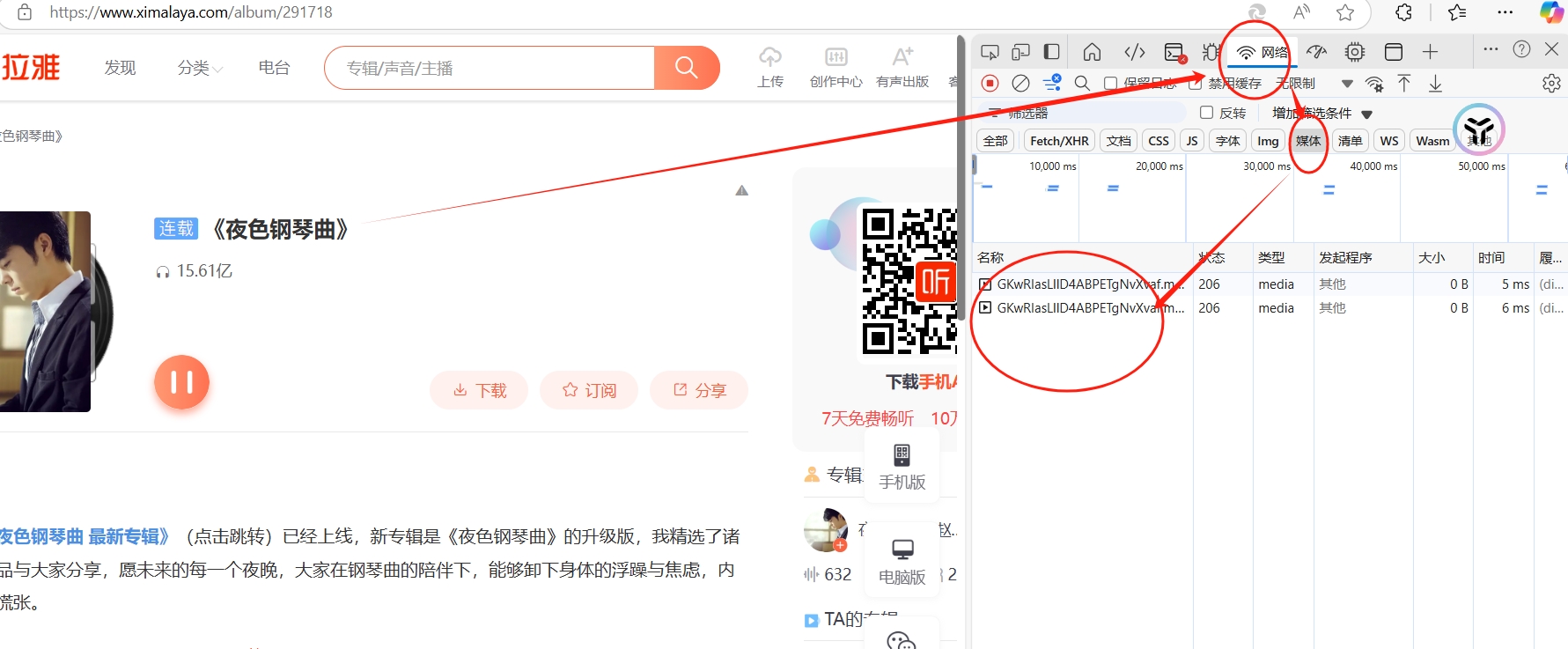The width and height of the screenshot is (1568, 649).
Task: Open the Console panel icon
Action: [x=1174, y=52]
